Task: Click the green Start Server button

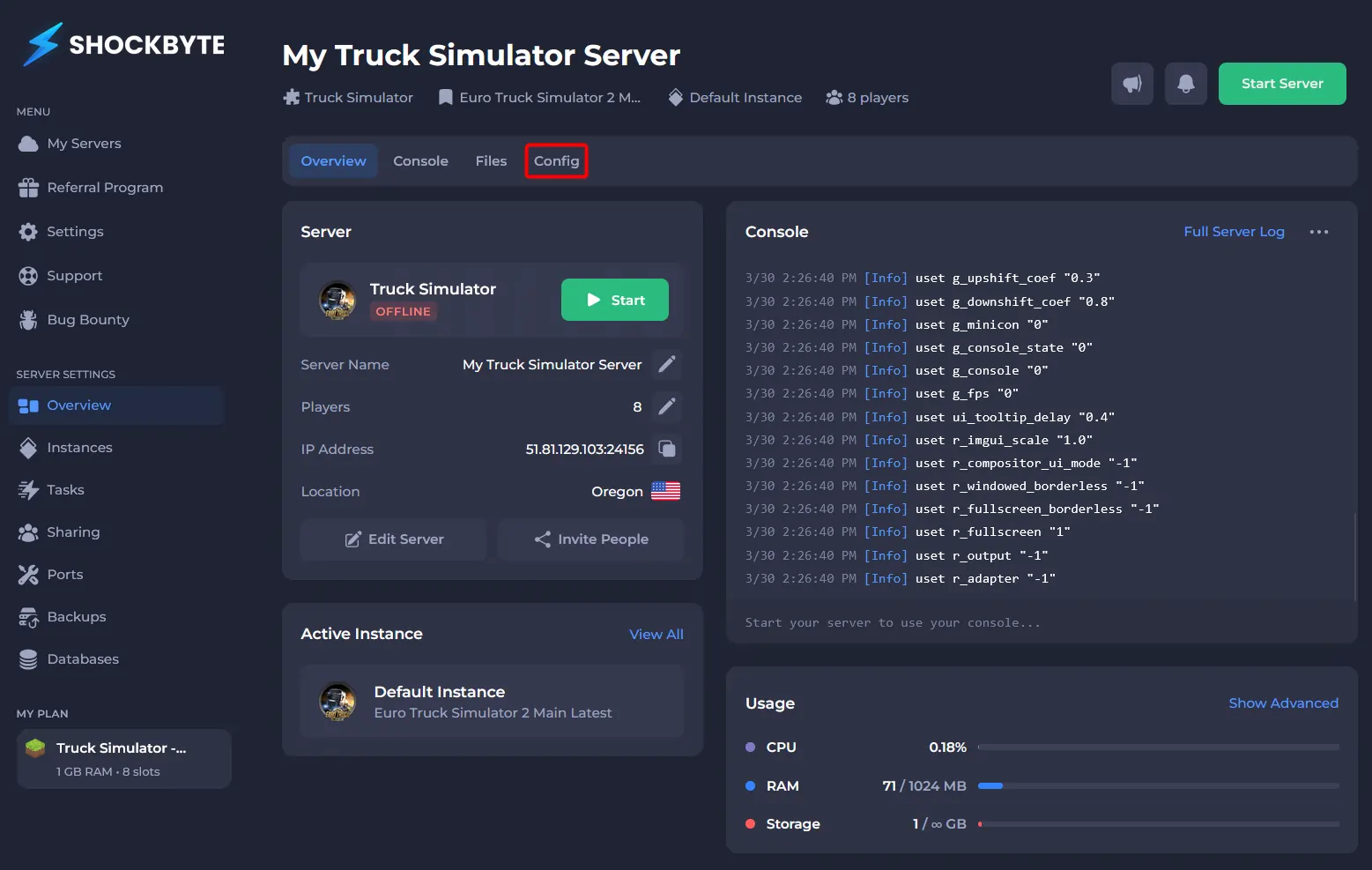Action: tap(1282, 84)
